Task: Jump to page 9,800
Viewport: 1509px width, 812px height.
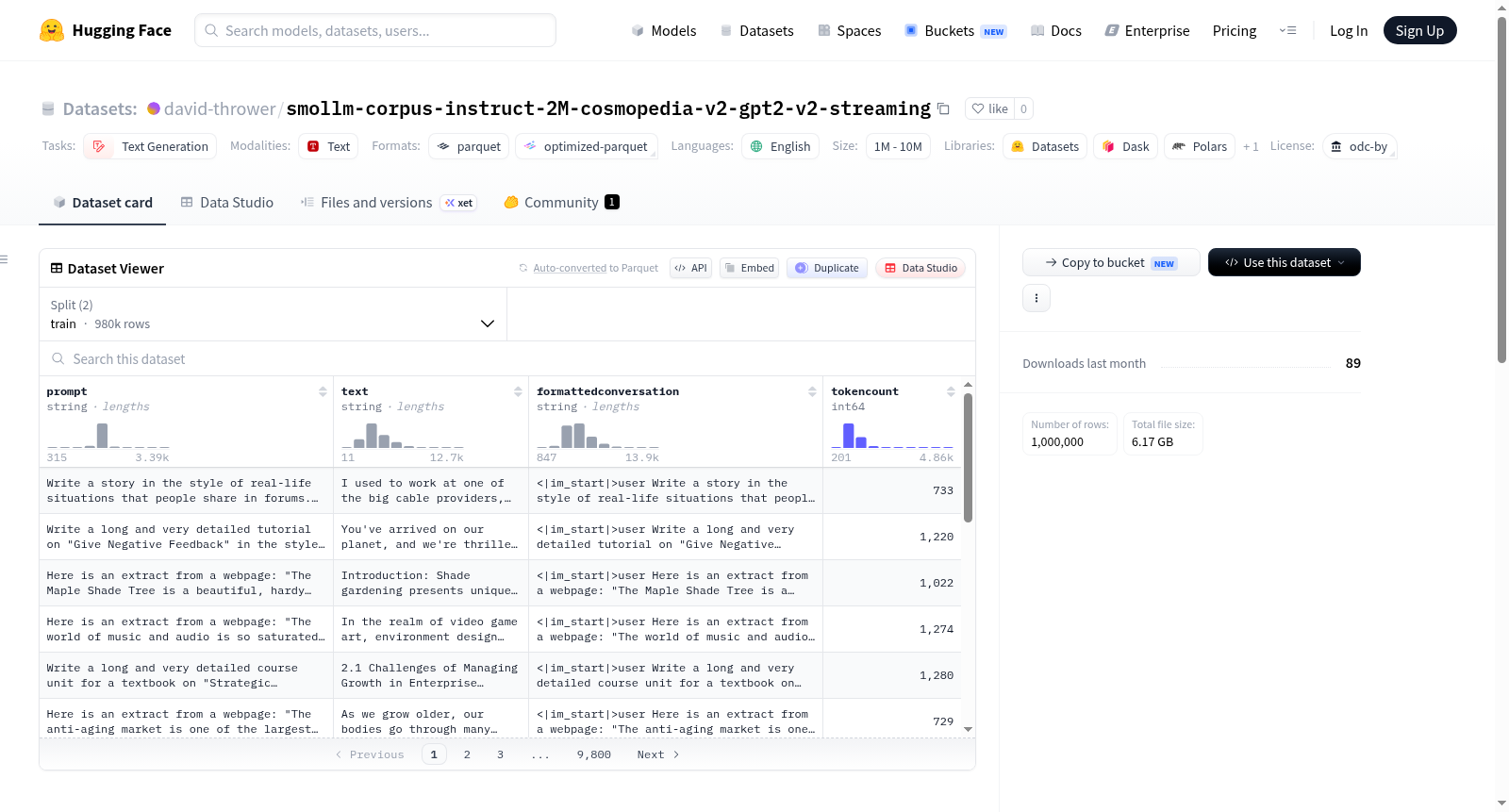Action: tap(594, 754)
